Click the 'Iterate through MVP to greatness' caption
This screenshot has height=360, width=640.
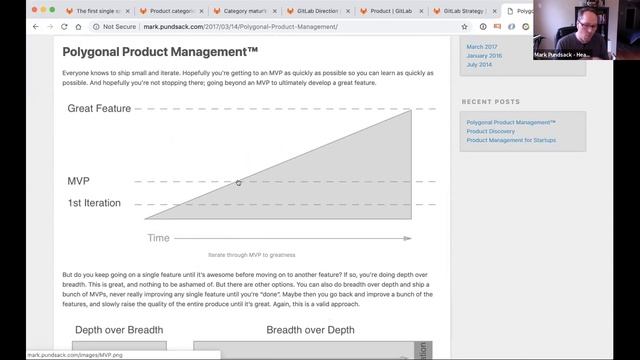tap(251, 255)
